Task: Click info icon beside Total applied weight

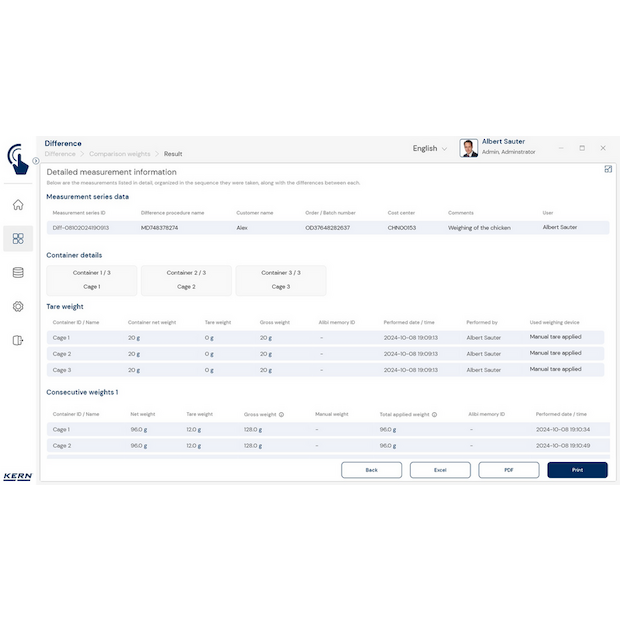Action: point(434,414)
